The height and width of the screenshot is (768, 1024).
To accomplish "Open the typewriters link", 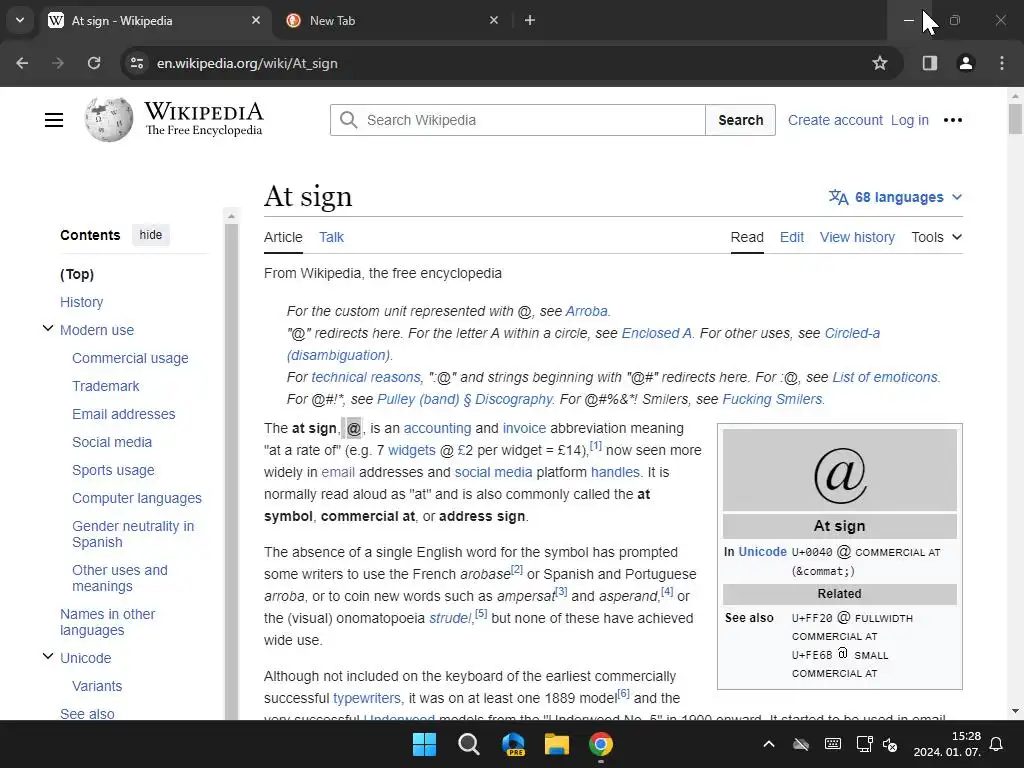I will coord(368,698).
